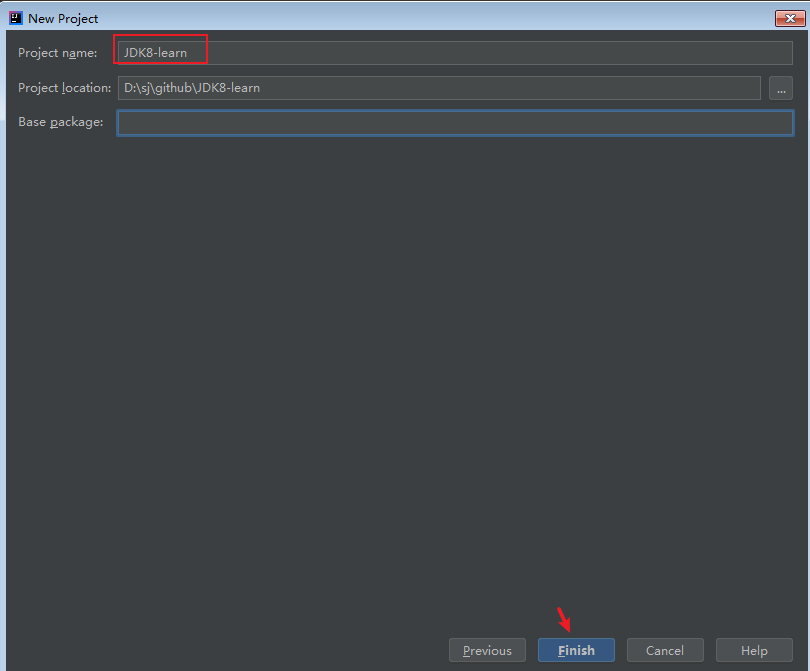Click the 'New Project' title text
The width and height of the screenshot is (810, 671).
(63, 19)
